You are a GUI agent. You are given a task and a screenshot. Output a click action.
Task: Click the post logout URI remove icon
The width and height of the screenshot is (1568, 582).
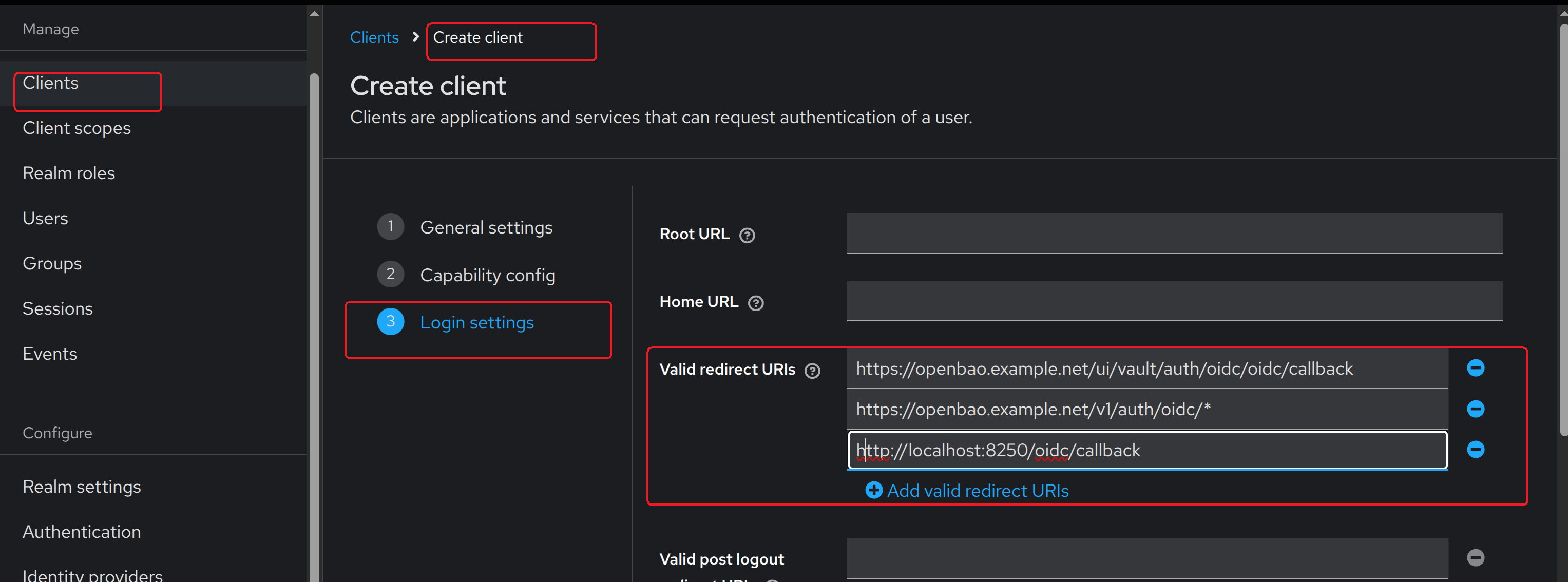(1475, 558)
